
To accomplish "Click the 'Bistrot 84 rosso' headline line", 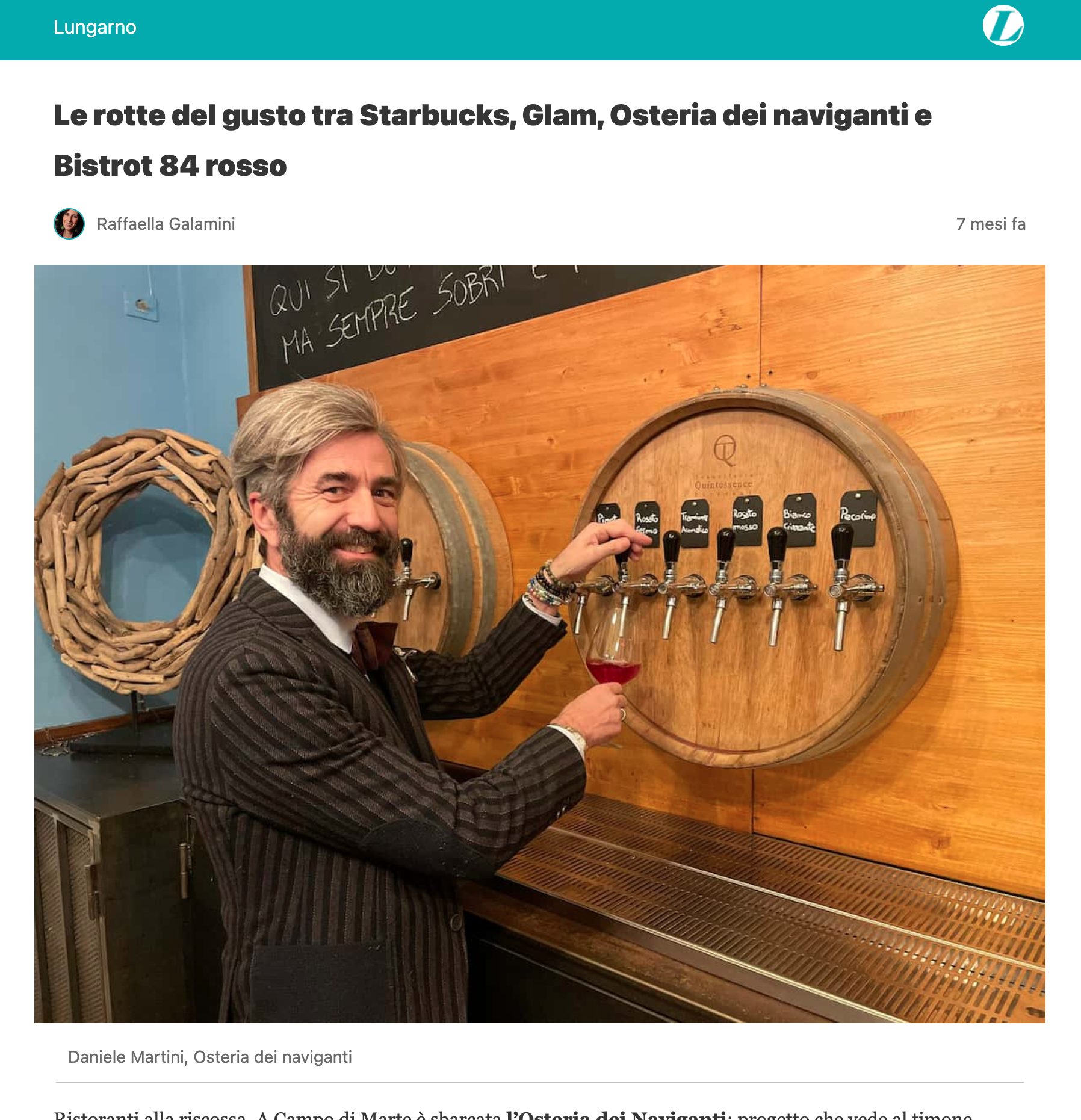I will 170,166.
